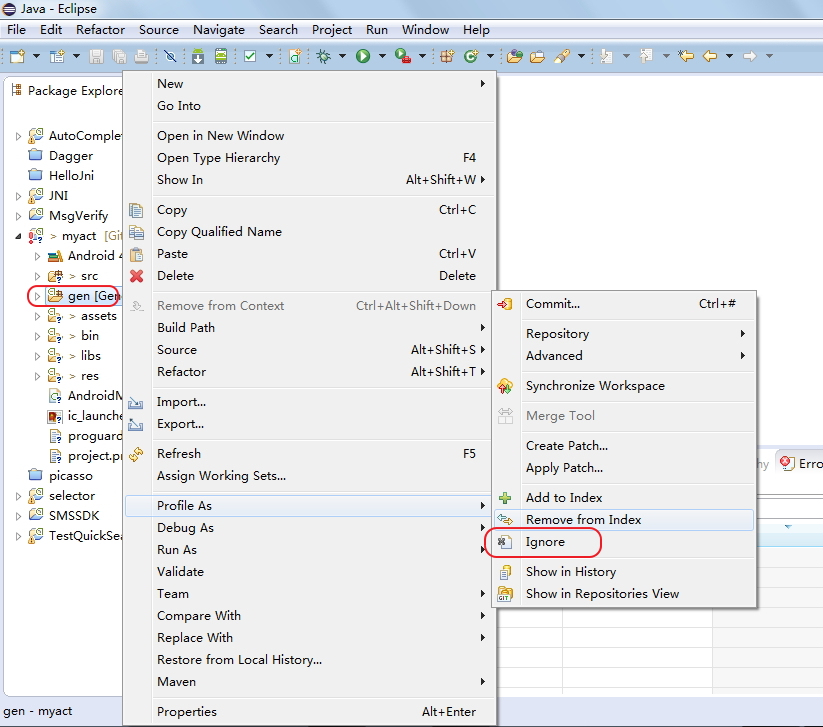Choose Remove from Index
The height and width of the screenshot is (727, 823).
tap(624, 520)
